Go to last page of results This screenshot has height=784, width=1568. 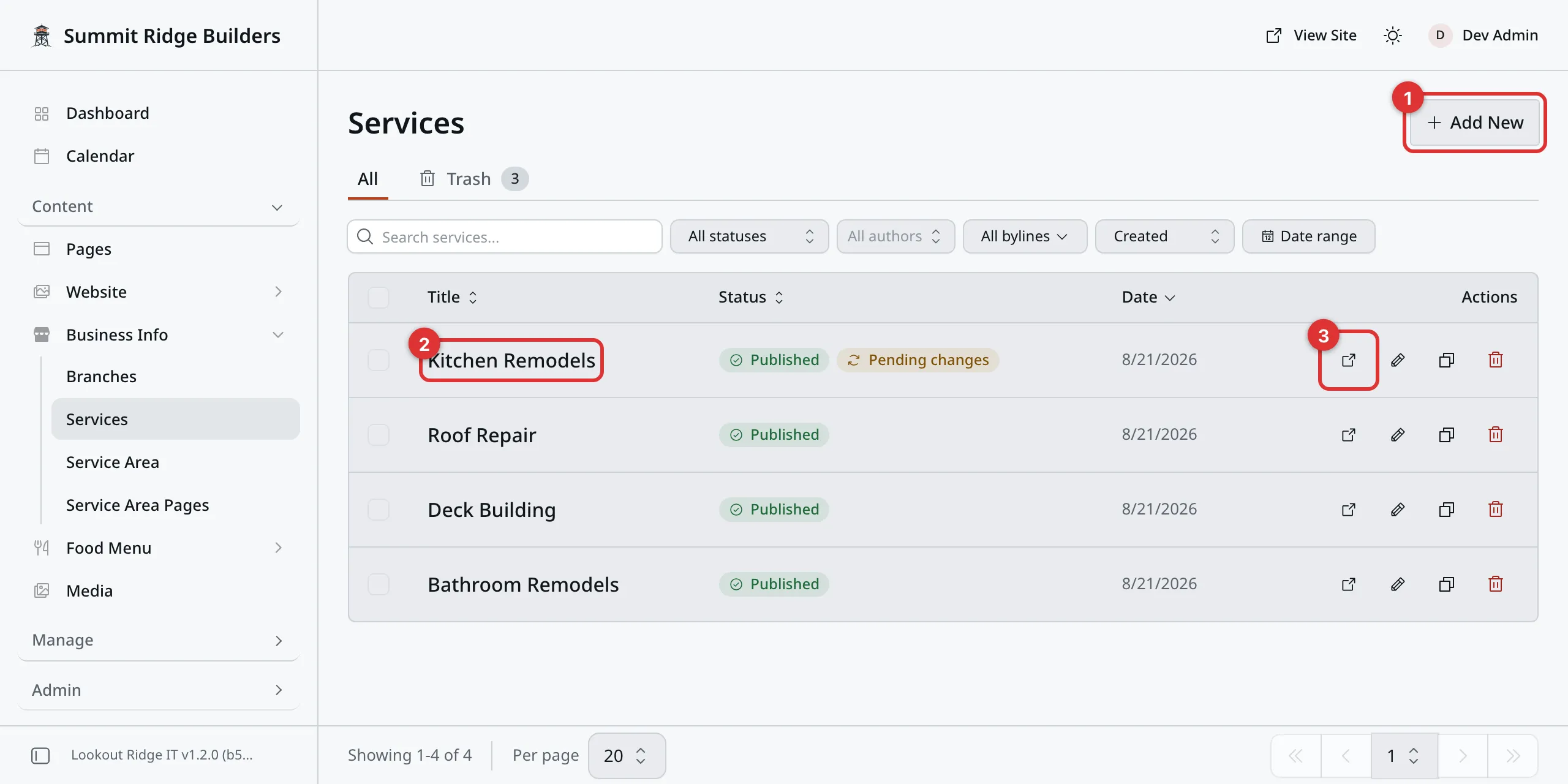1513,756
